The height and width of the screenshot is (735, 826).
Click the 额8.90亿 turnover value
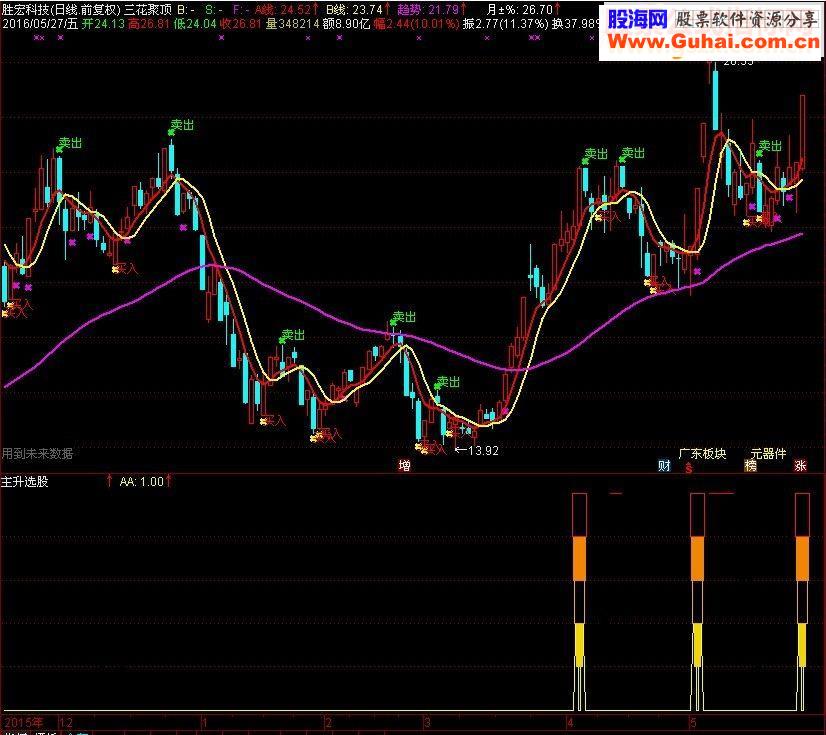tap(347, 24)
